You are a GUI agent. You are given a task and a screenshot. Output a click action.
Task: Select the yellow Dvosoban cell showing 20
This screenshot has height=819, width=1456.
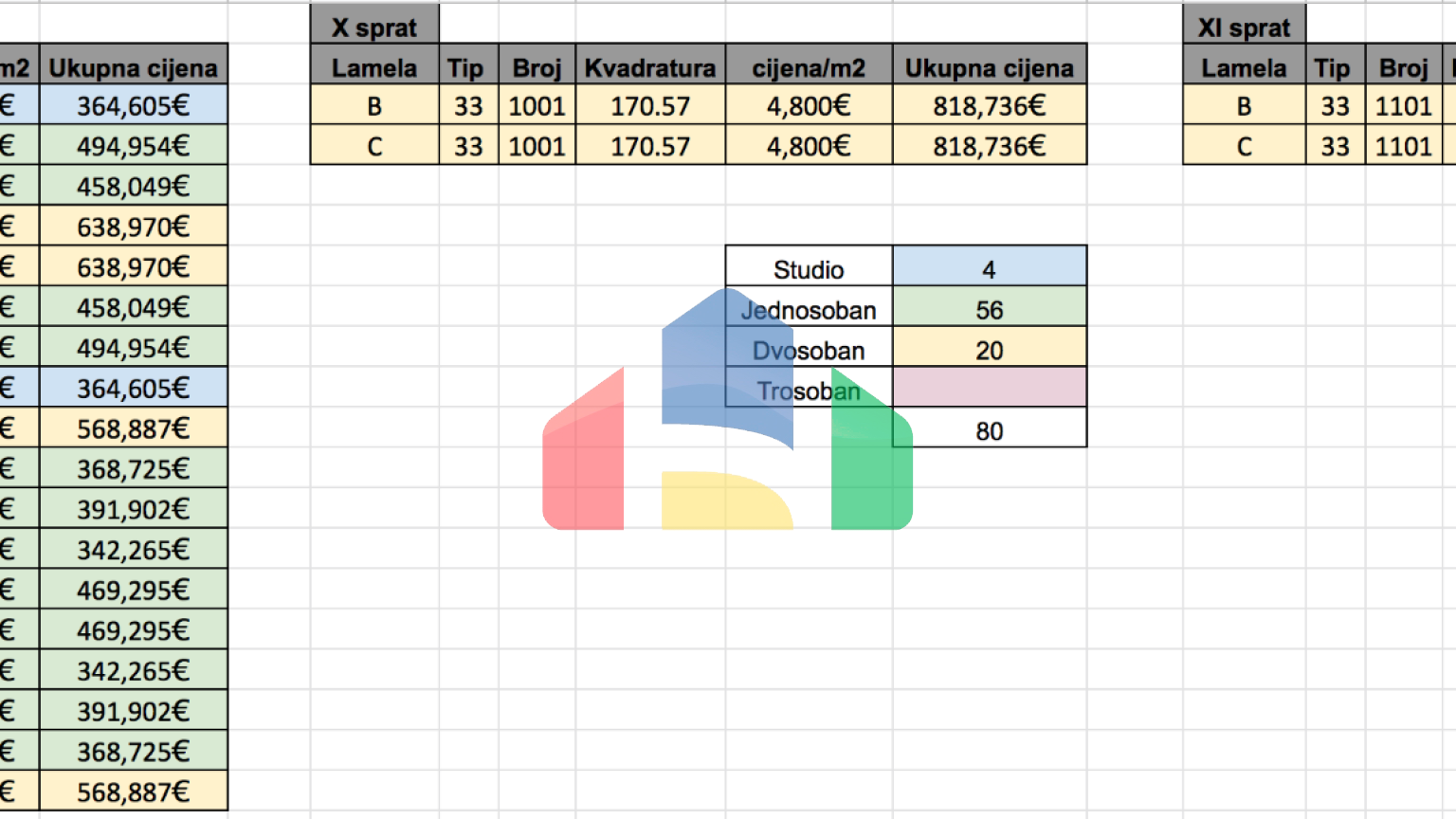(989, 351)
